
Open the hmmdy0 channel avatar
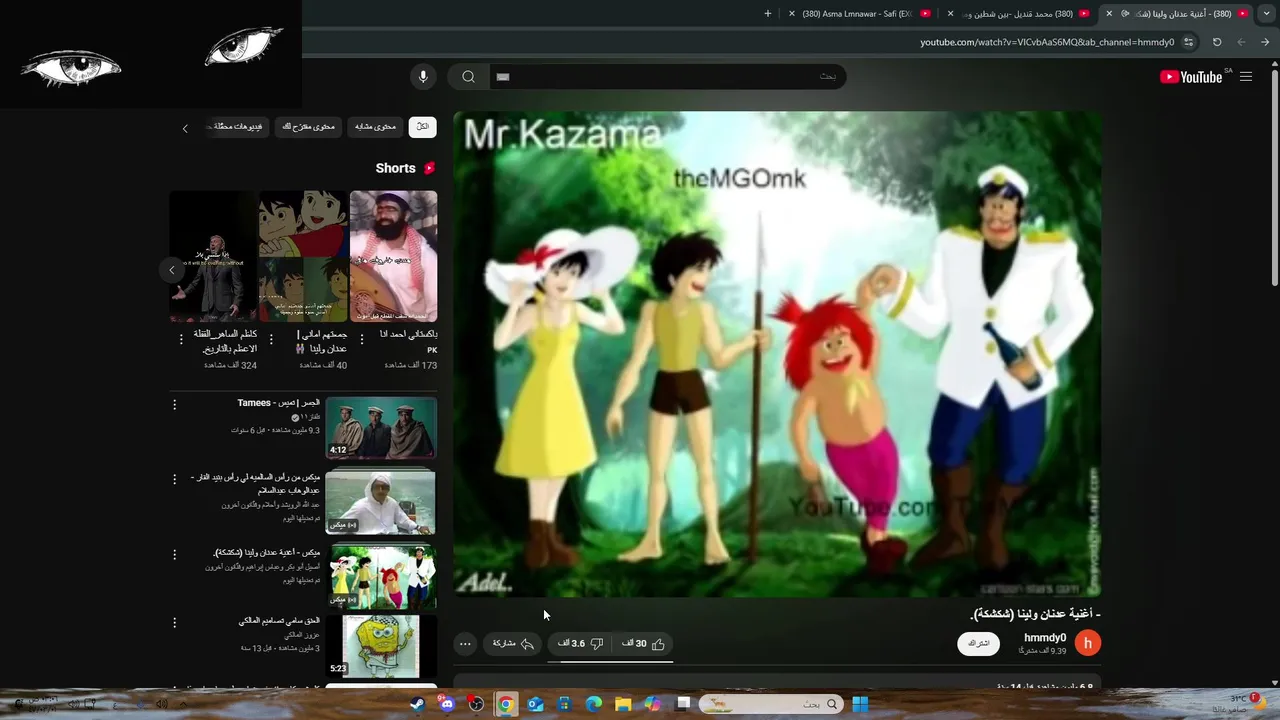pyautogui.click(x=1088, y=643)
